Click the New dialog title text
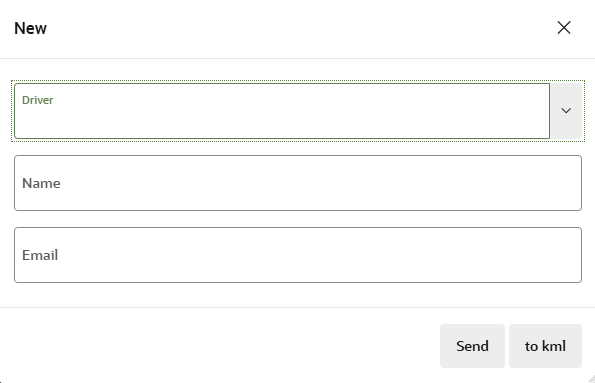This screenshot has height=383, width=595. tap(30, 28)
